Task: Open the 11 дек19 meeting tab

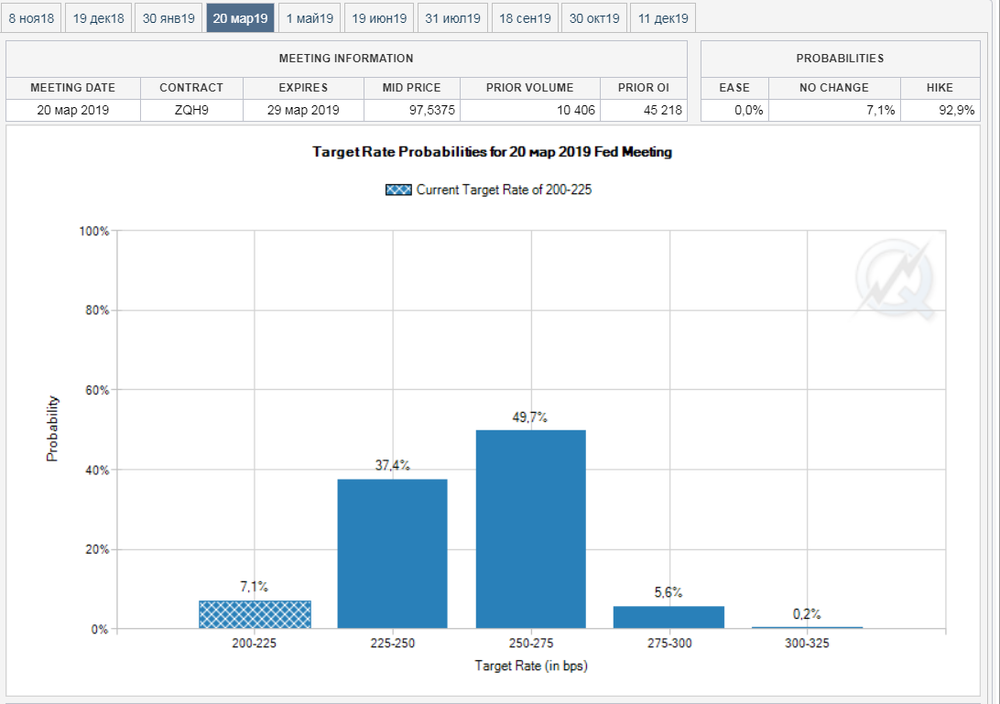Action: (x=663, y=18)
